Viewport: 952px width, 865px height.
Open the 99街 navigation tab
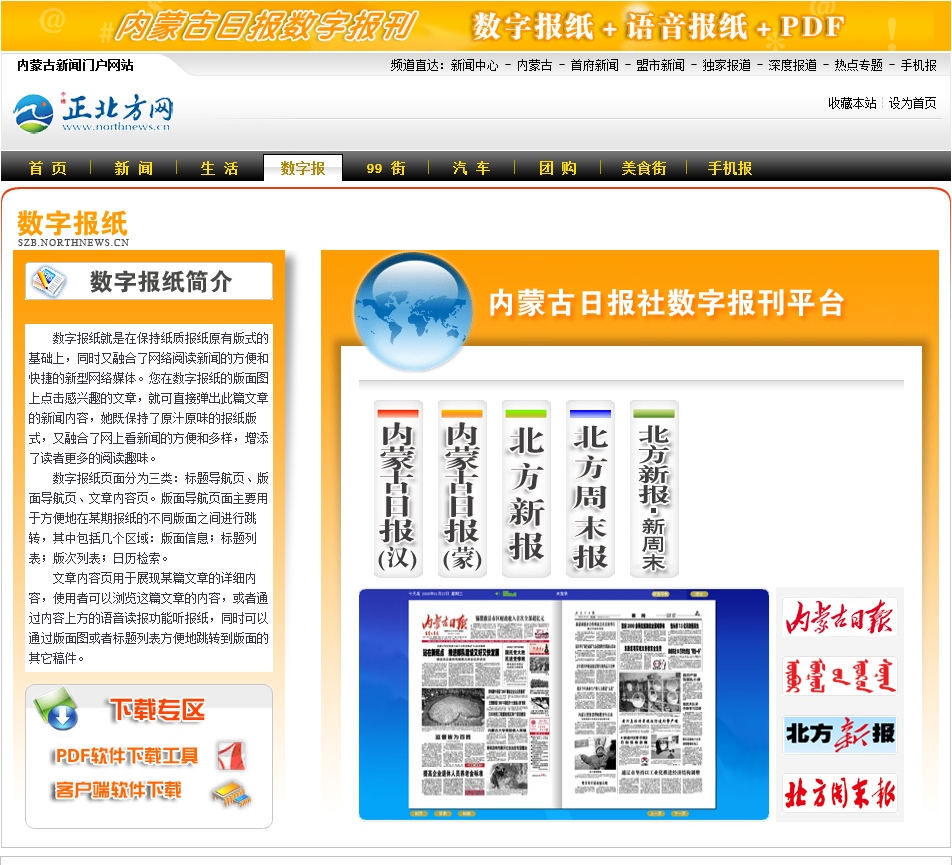(386, 168)
